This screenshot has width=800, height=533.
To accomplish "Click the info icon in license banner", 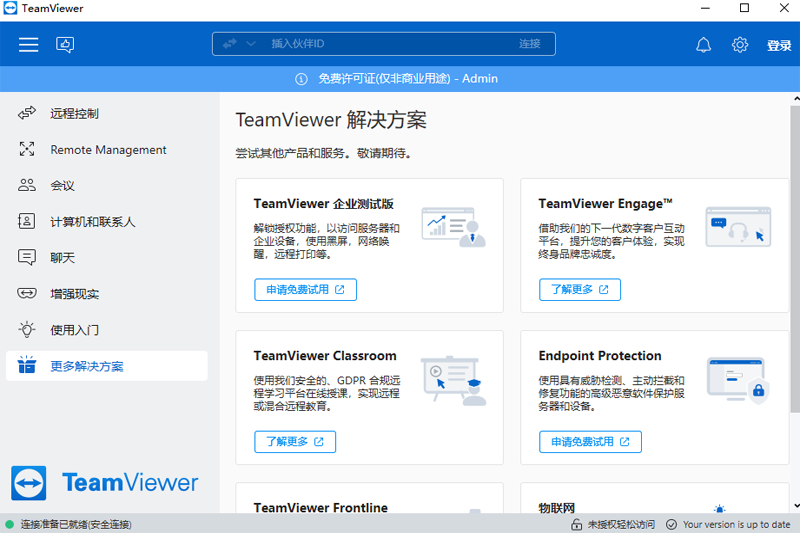I will pyautogui.click(x=302, y=79).
